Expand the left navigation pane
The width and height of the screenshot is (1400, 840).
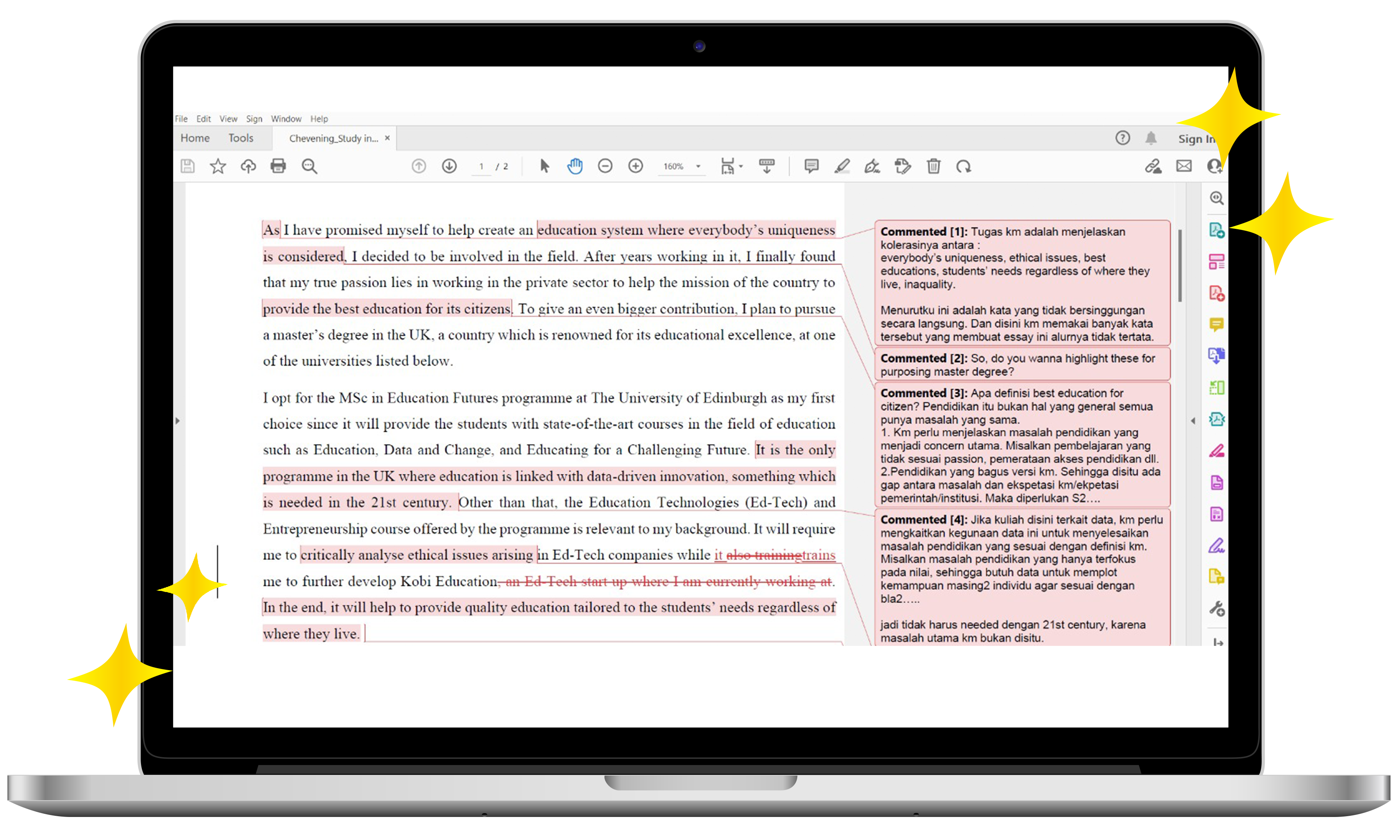click(178, 421)
